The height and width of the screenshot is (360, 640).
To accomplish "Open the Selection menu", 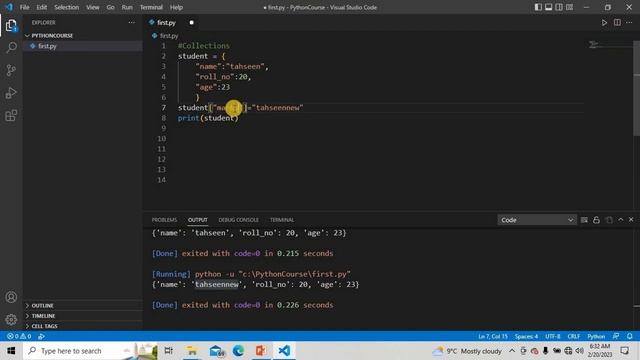I will click(67, 7).
